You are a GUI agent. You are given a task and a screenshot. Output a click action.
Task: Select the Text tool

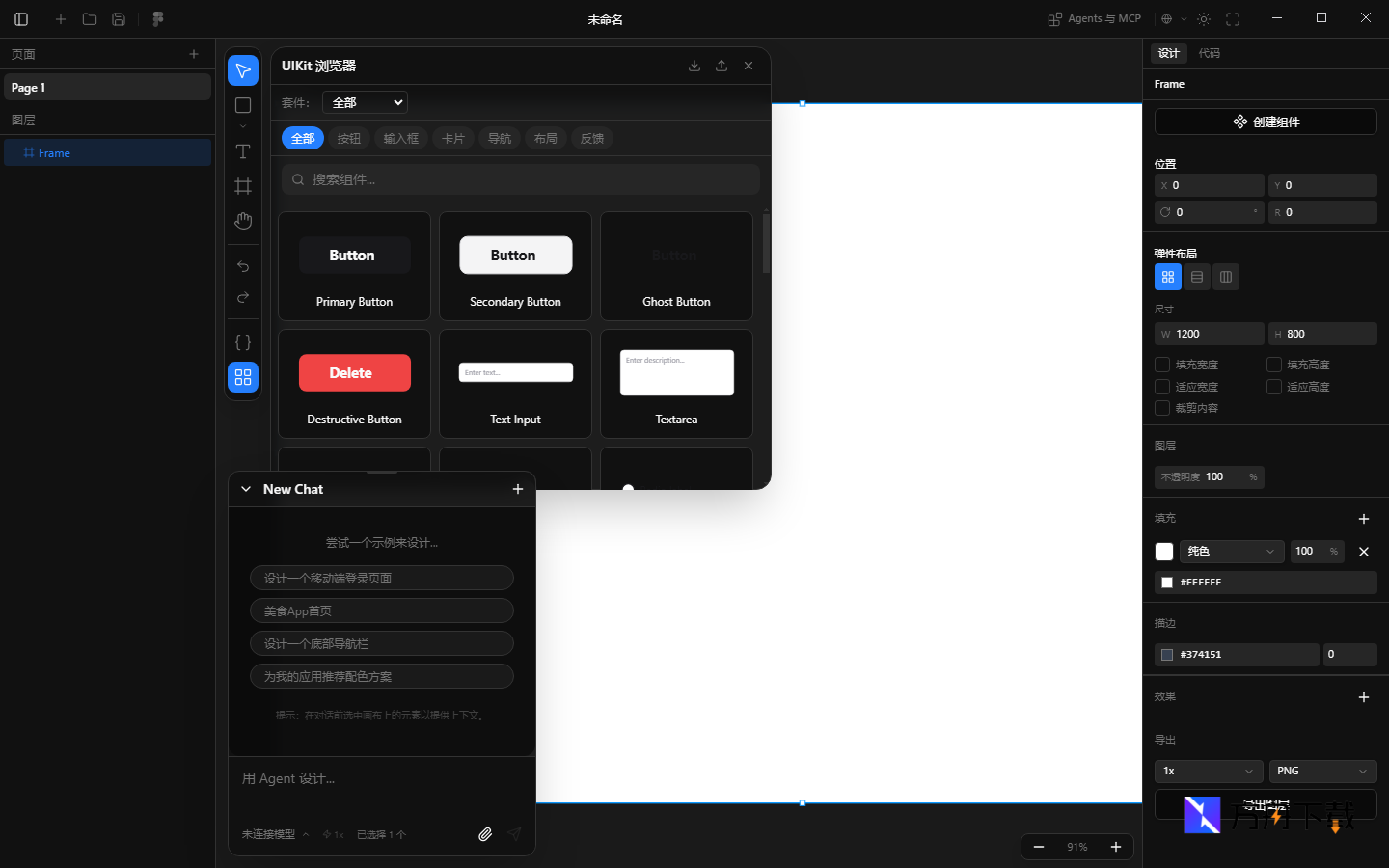(x=242, y=151)
